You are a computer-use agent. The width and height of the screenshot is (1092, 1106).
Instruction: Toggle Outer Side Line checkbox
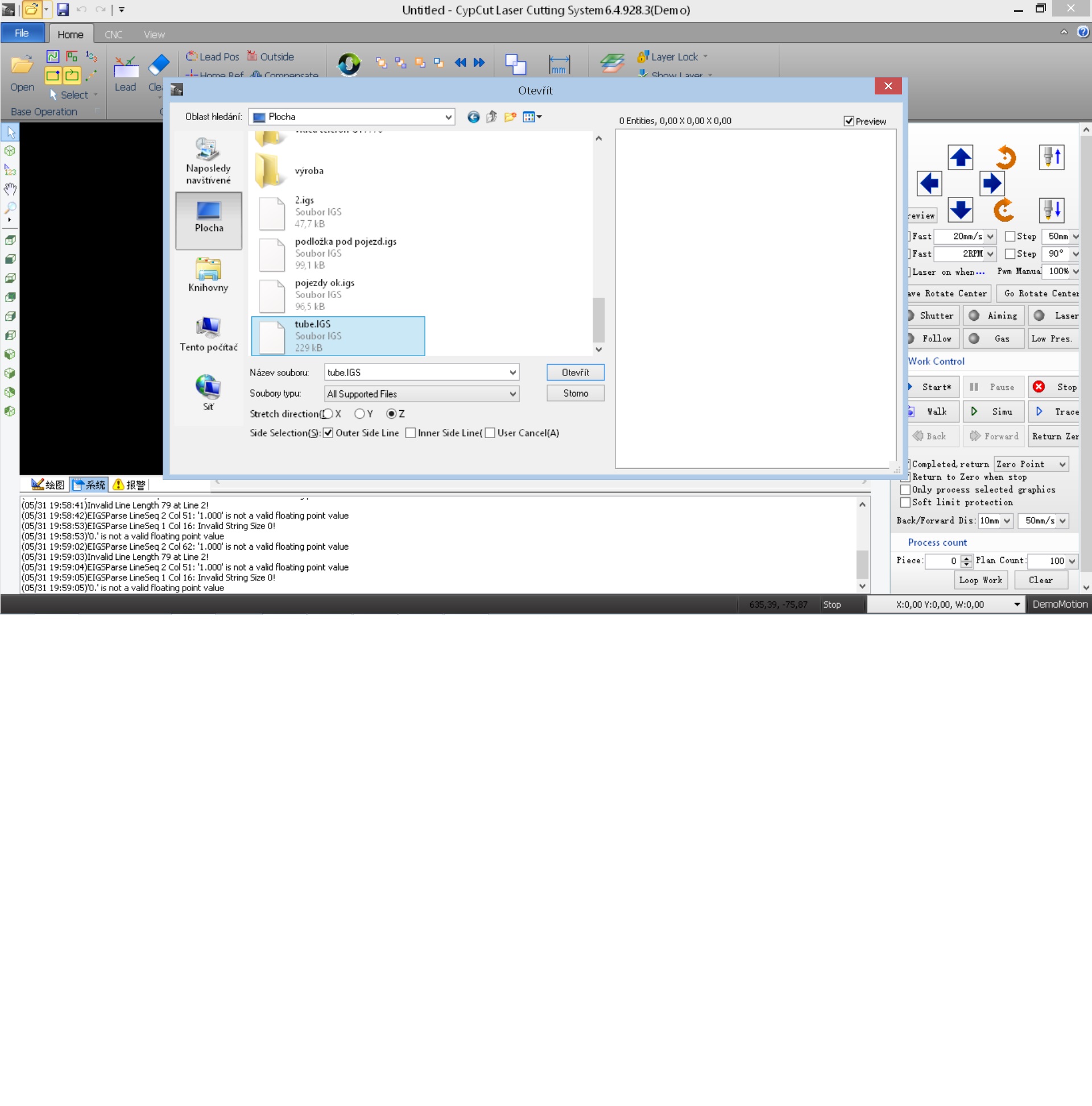pyautogui.click(x=328, y=434)
